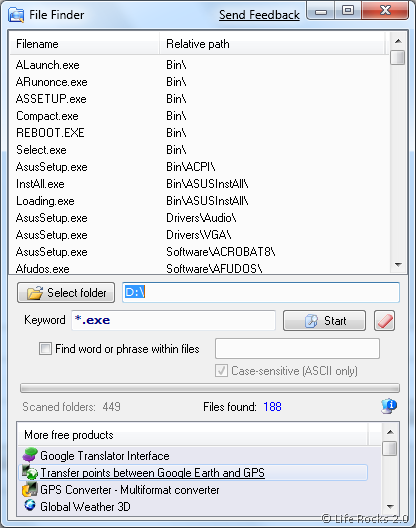
Task: Toggle the Case-sensitive (ASCII only) checkbox
Action: 221,370
